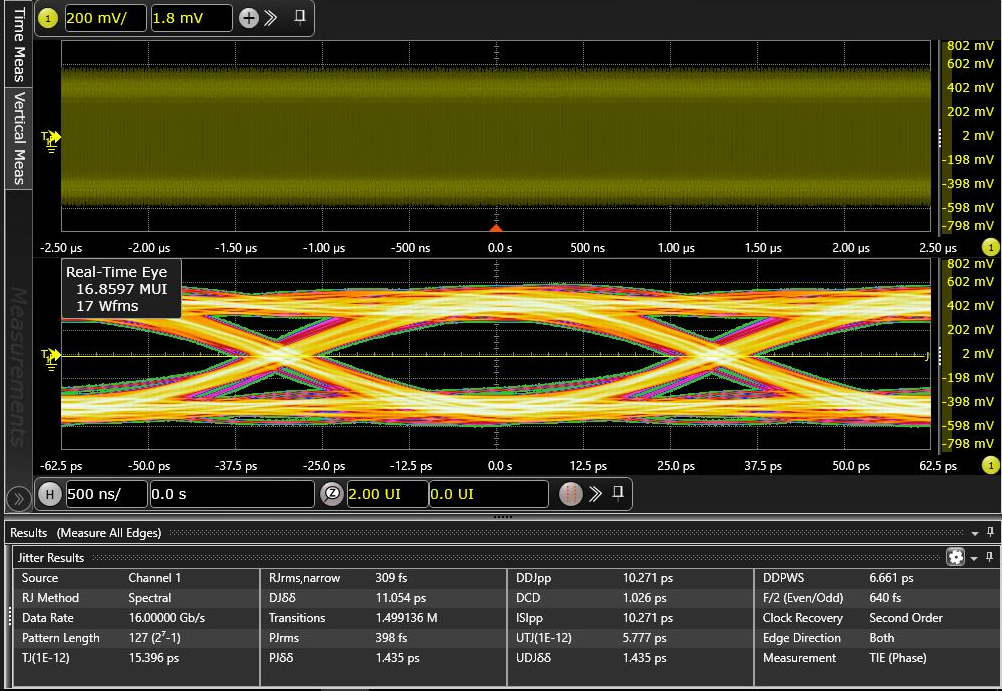Expand the left sidebar with the chevron button

[17, 498]
